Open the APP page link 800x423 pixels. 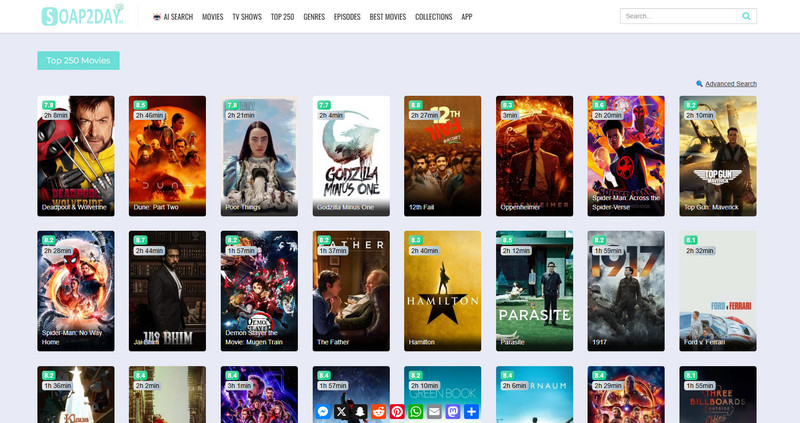(x=467, y=17)
